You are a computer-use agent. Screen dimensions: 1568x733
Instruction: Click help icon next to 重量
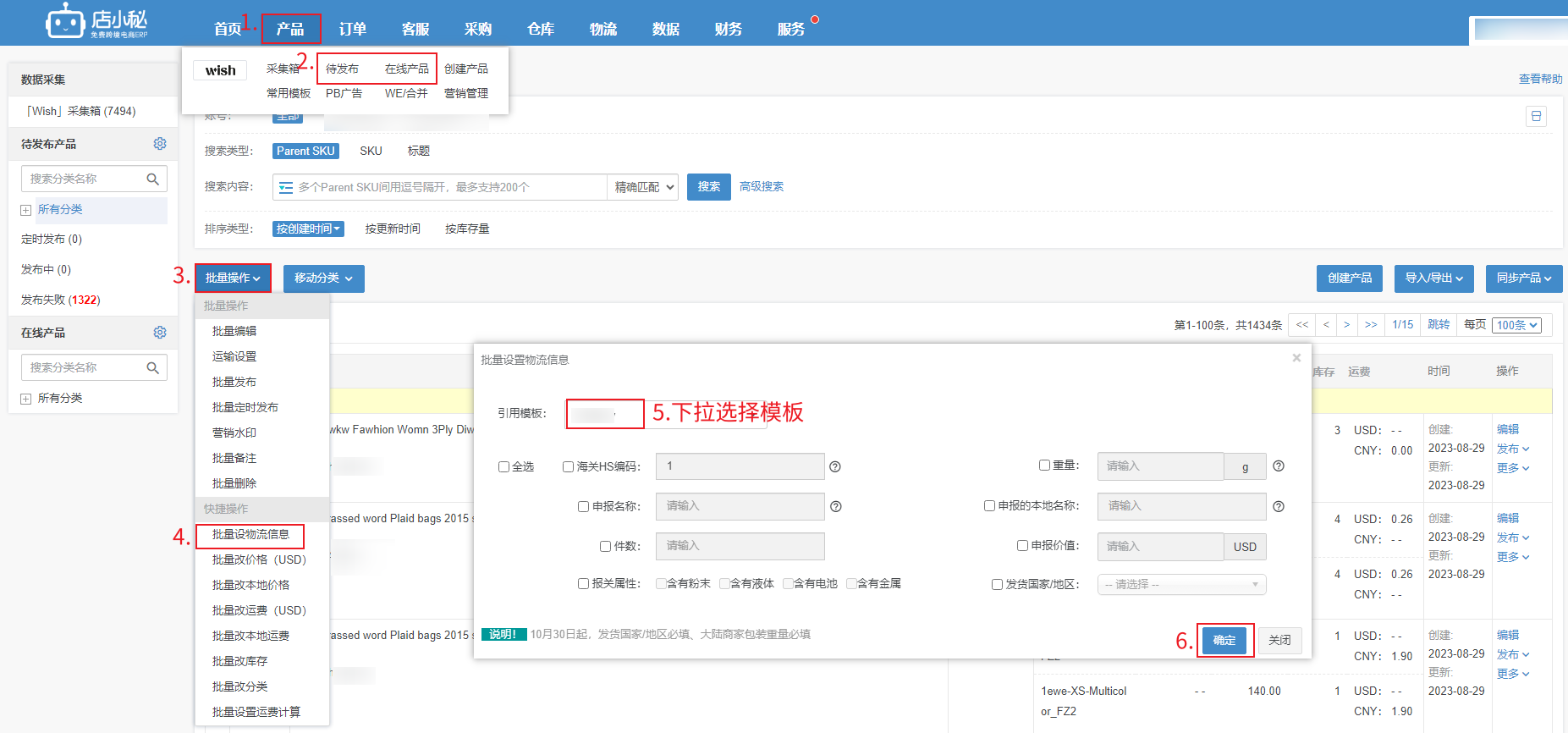[1279, 466]
